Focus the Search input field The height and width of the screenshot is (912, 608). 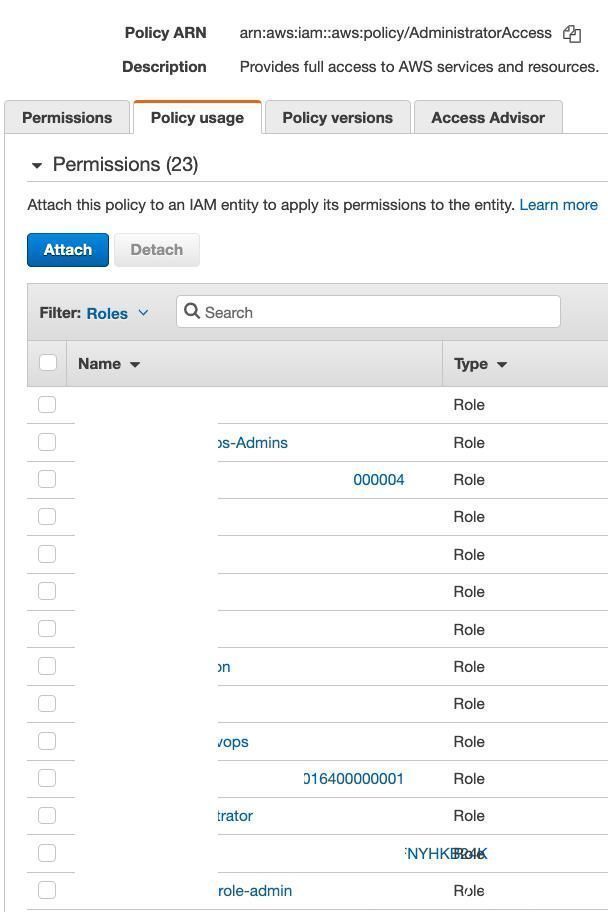[x=368, y=312]
